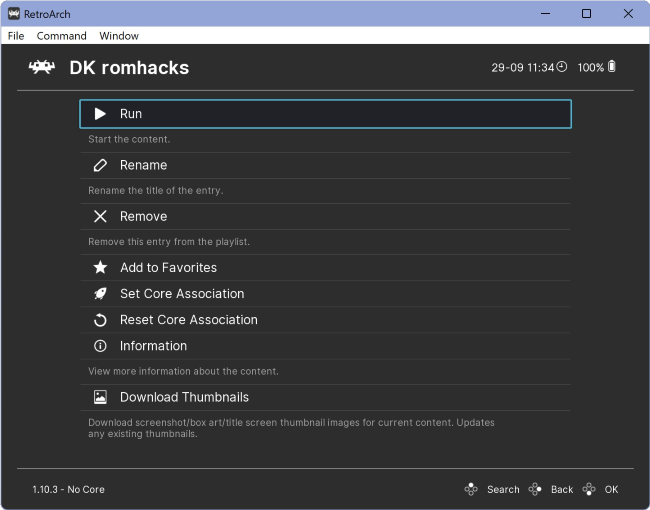Screen dimensions: 650x510
Task: Click the circled i Information icon
Action: [100, 346]
